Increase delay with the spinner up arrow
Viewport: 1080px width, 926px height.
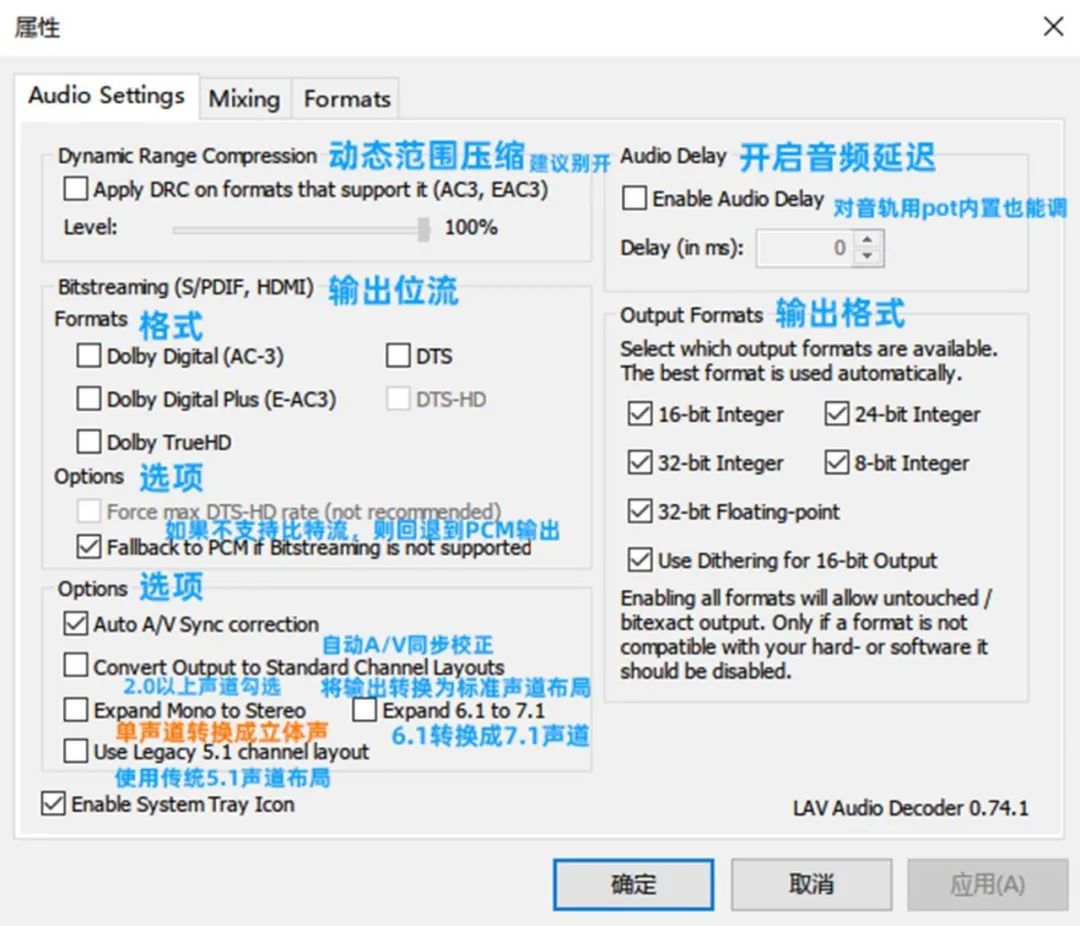(x=868, y=240)
